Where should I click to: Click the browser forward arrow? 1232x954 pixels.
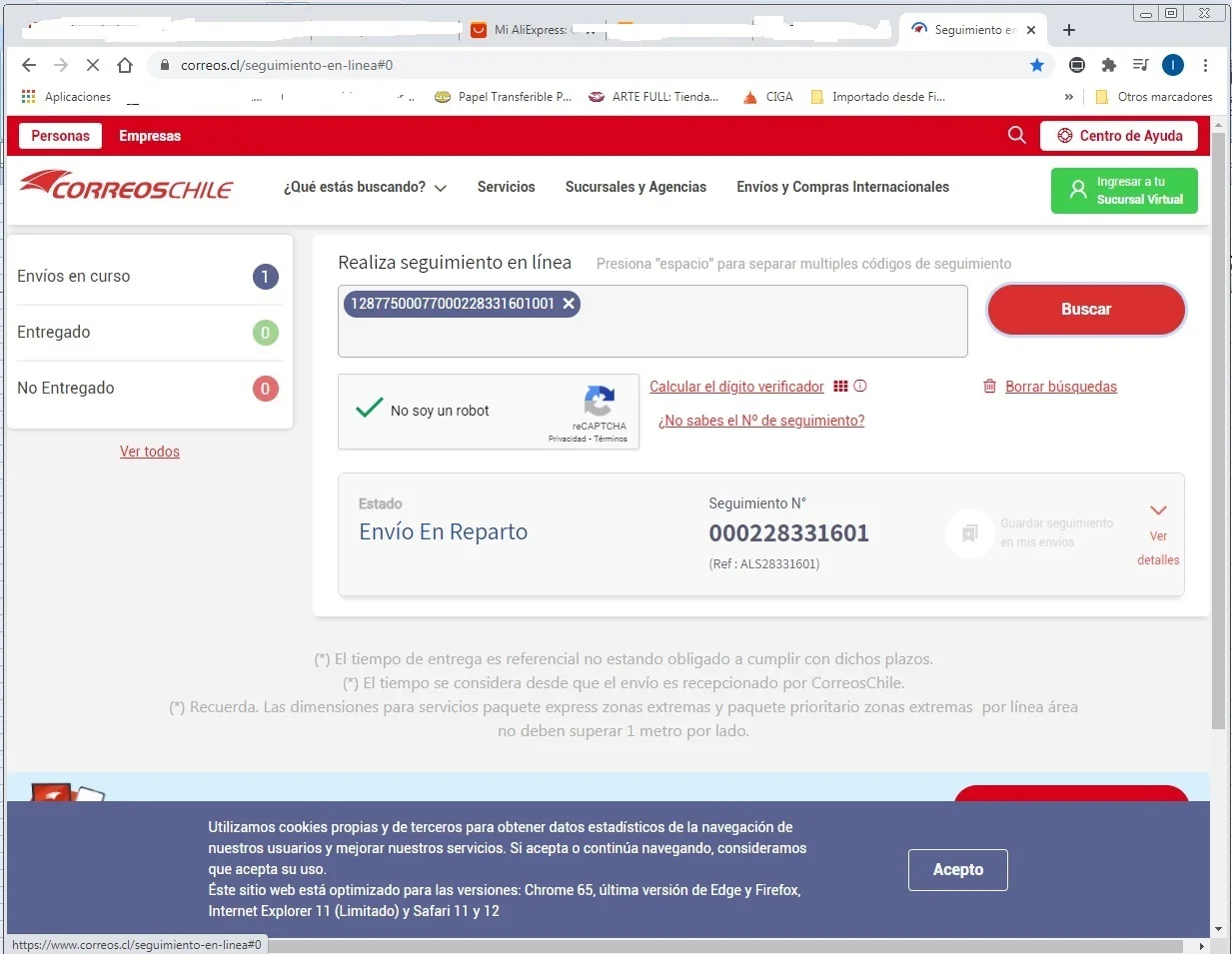click(x=61, y=65)
